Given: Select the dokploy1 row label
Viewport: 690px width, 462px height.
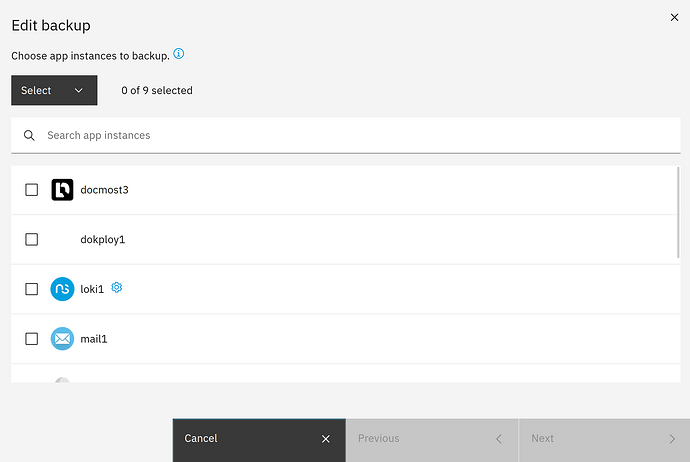Looking at the screenshot, I should click(x=103, y=239).
